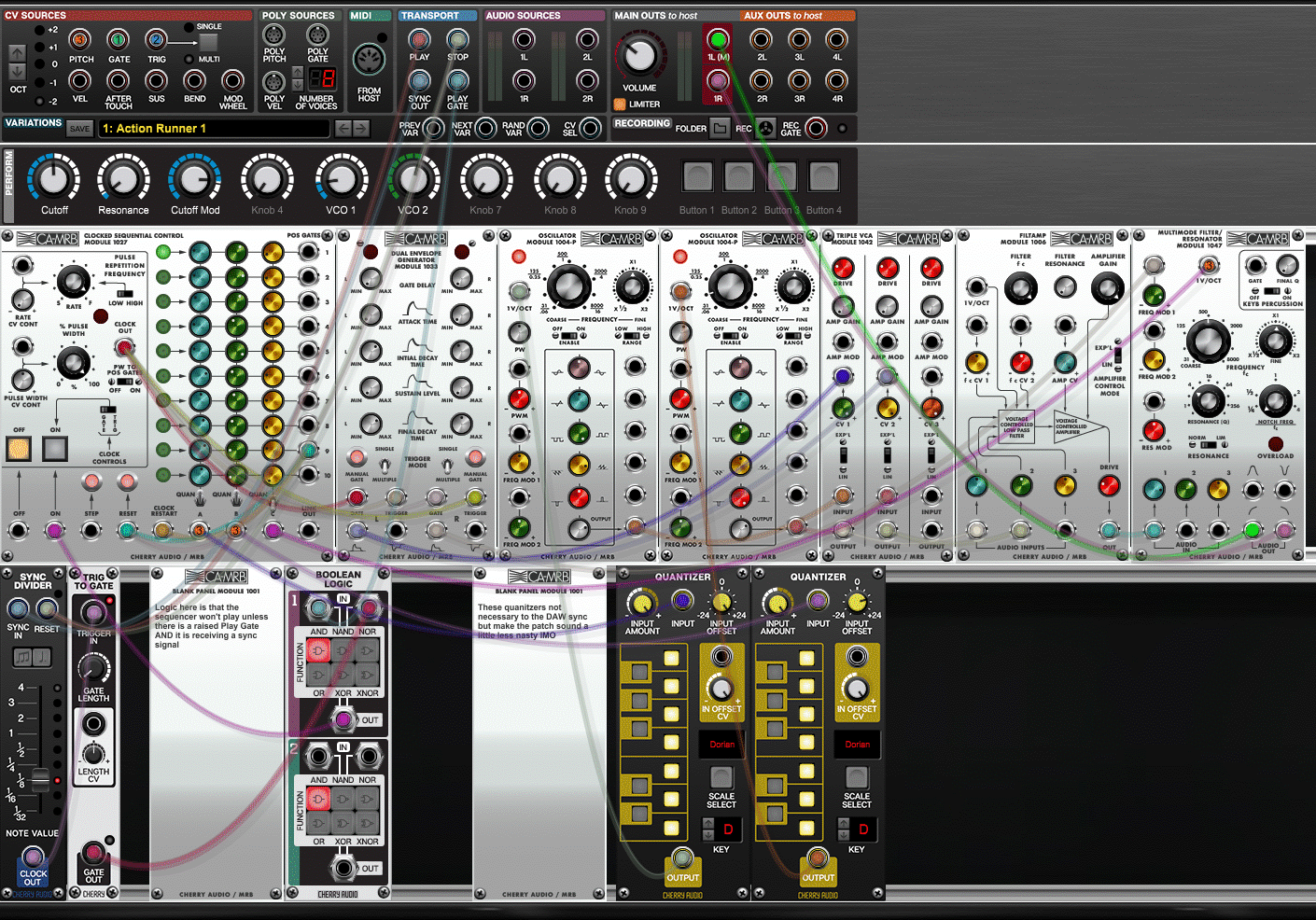The image size is (1316, 920).
Task: Click the Main Outs 1L (M) jack
Action: click(718, 39)
